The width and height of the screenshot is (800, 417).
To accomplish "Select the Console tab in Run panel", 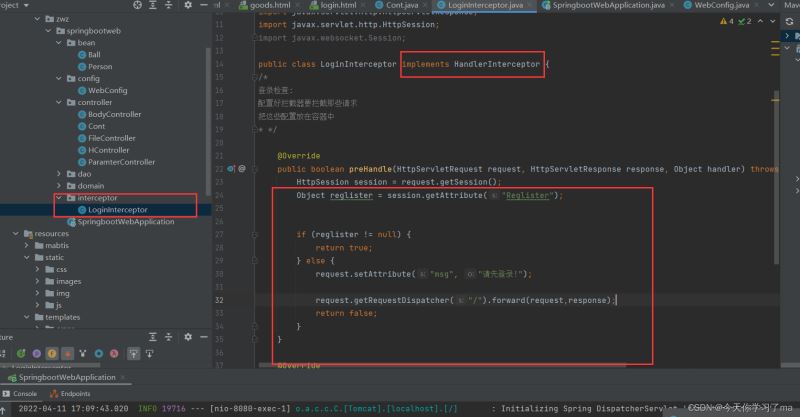I will pyautogui.click(x=20, y=394).
